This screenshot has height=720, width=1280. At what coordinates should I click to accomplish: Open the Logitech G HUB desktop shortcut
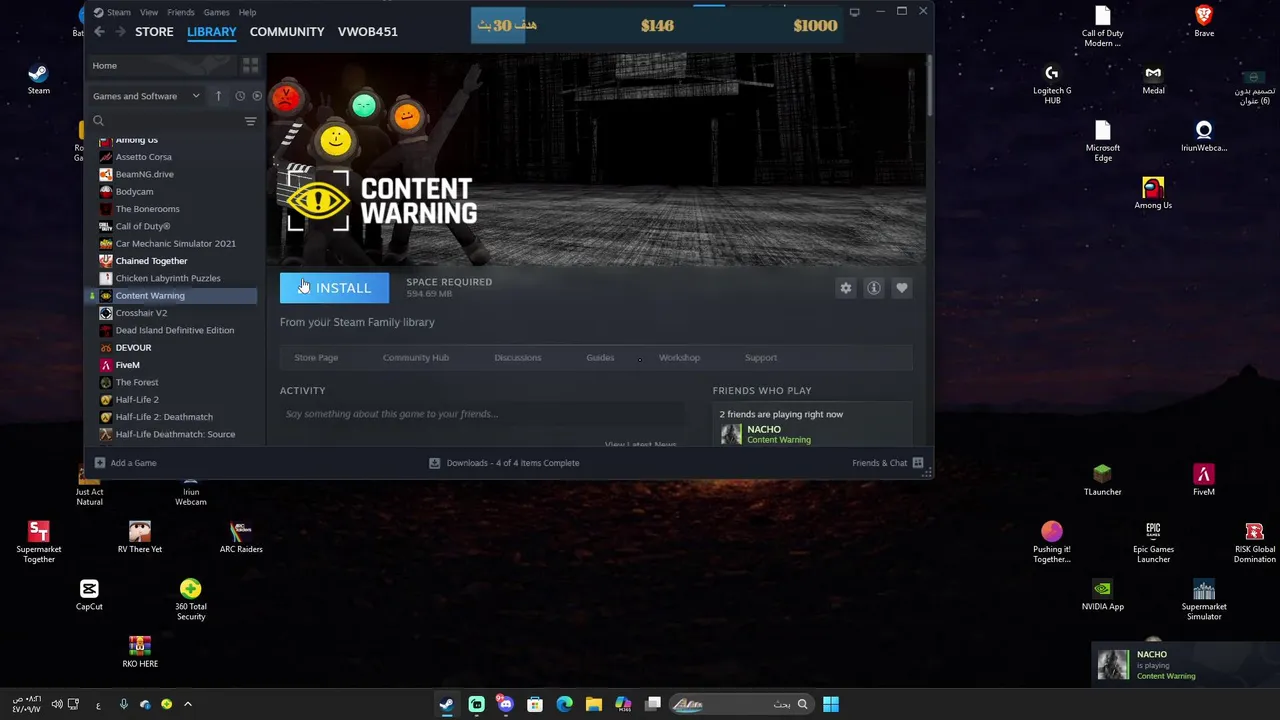click(x=1052, y=84)
